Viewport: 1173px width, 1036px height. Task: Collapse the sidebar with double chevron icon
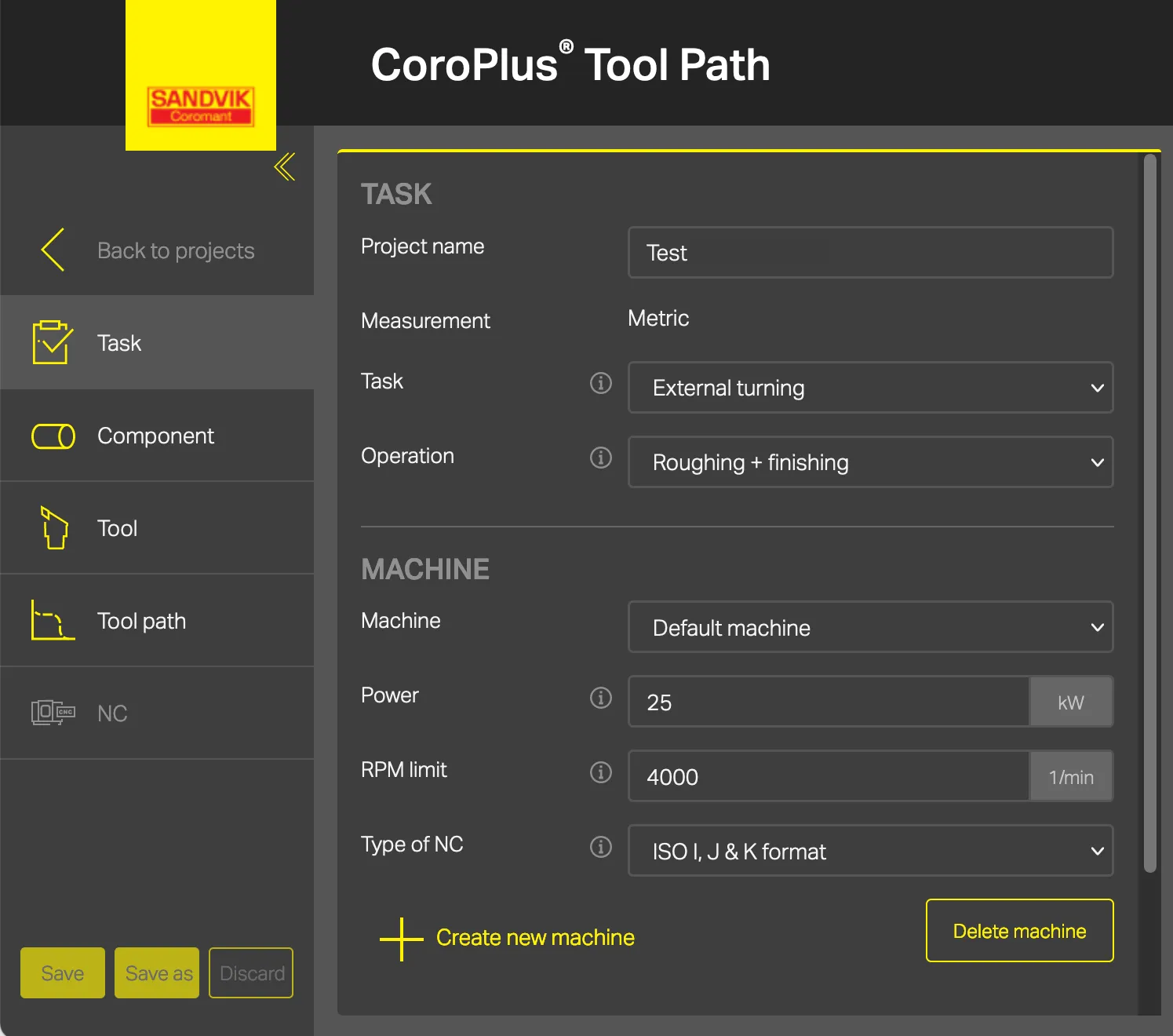point(285,166)
